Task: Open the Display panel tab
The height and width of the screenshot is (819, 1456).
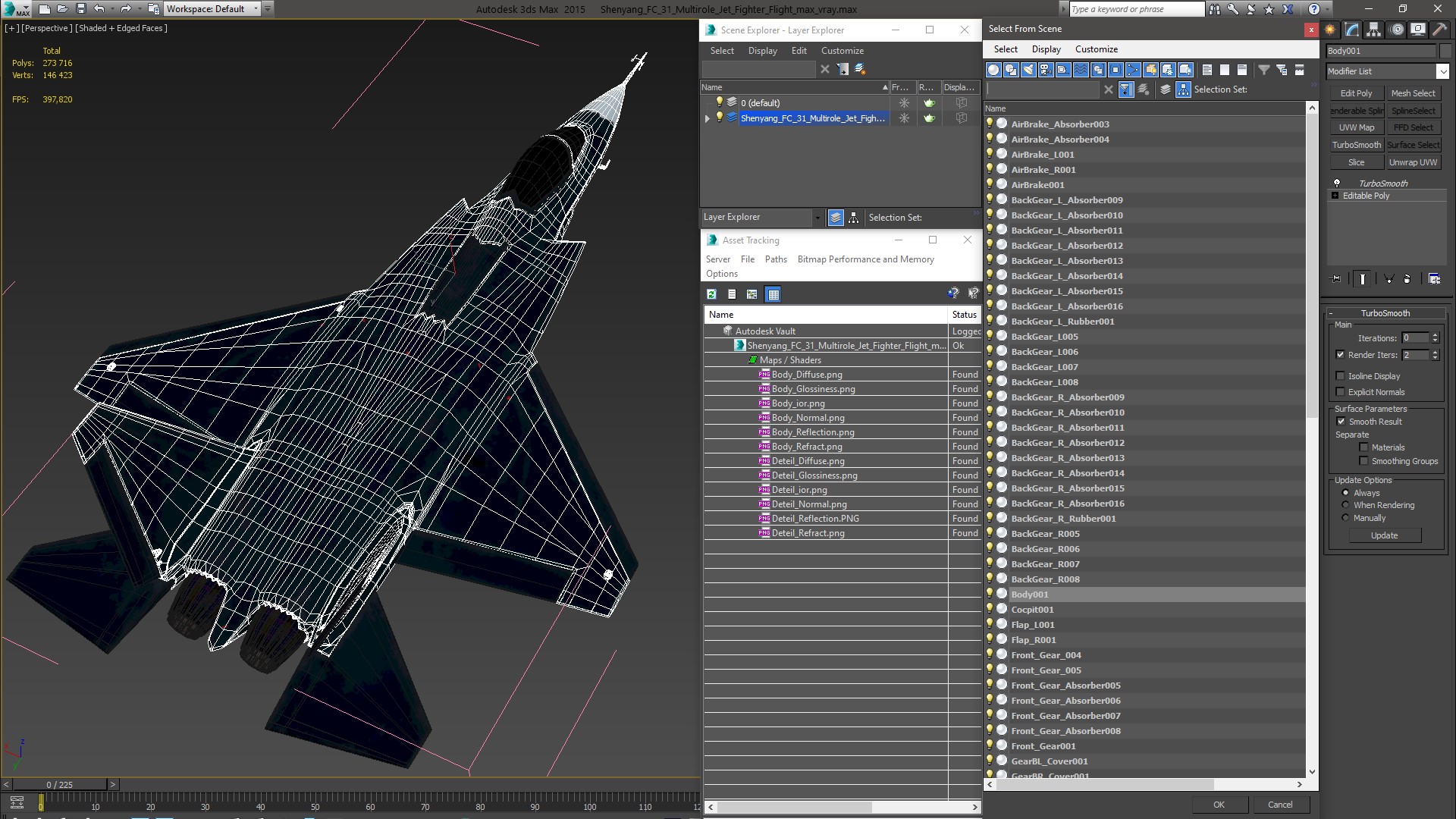Action: pyautogui.click(x=1417, y=30)
